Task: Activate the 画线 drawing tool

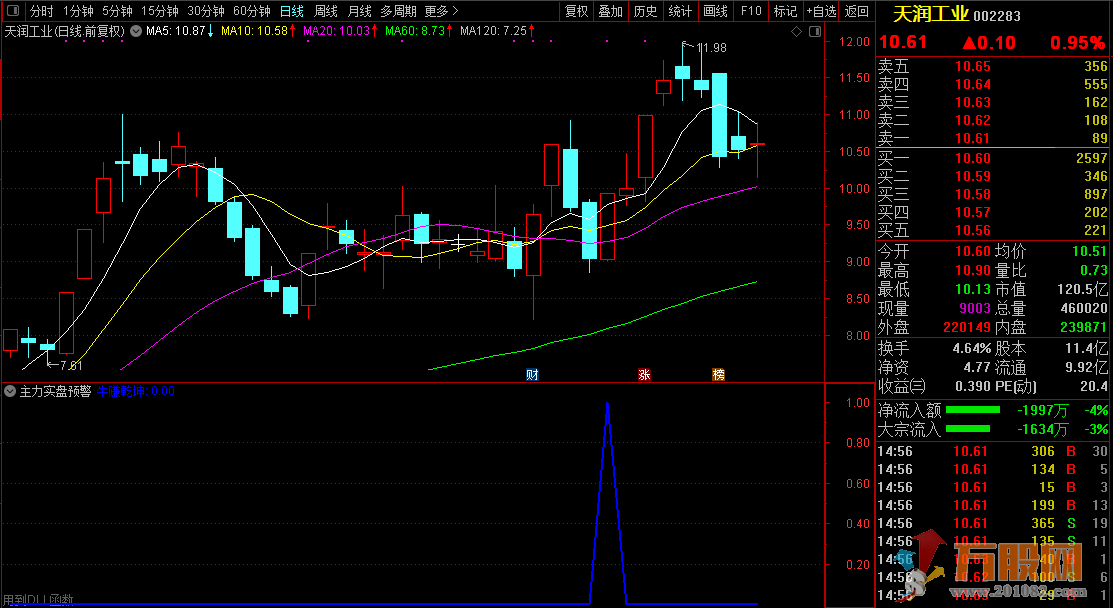Action: tap(715, 11)
